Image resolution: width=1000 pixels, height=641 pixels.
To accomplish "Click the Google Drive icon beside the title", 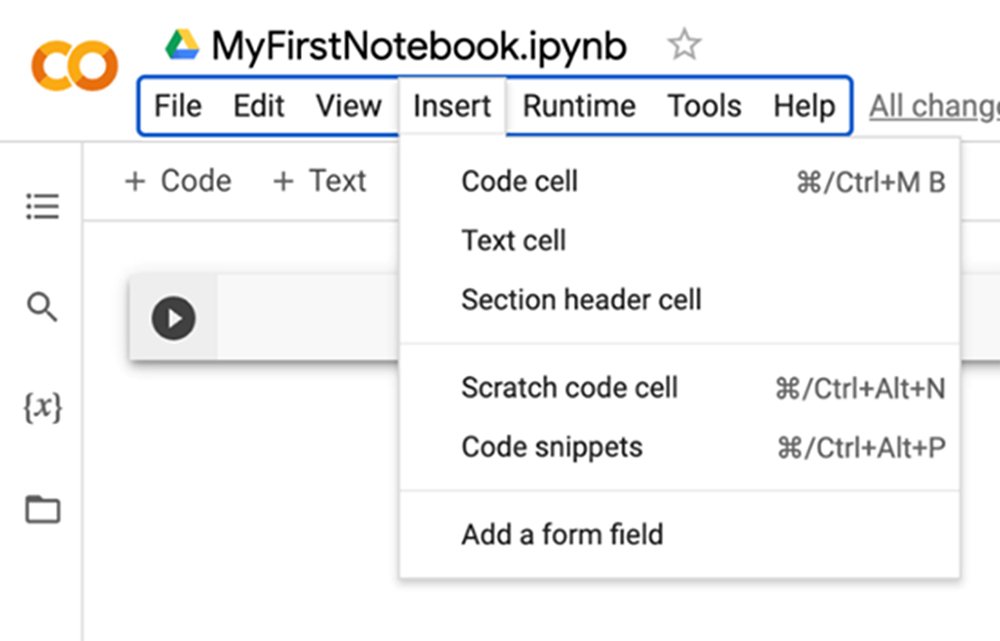I will tap(182, 45).
